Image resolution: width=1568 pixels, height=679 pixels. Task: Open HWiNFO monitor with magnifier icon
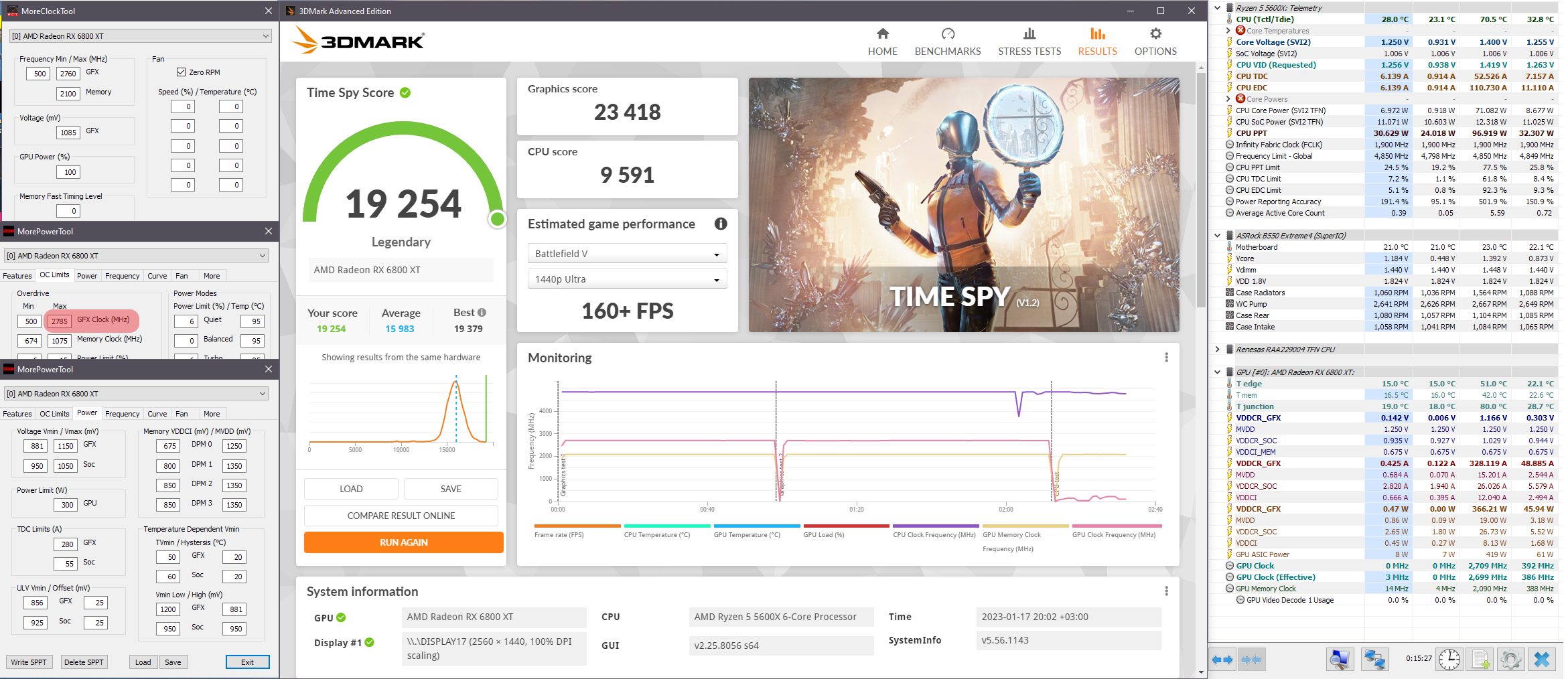(1339, 660)
